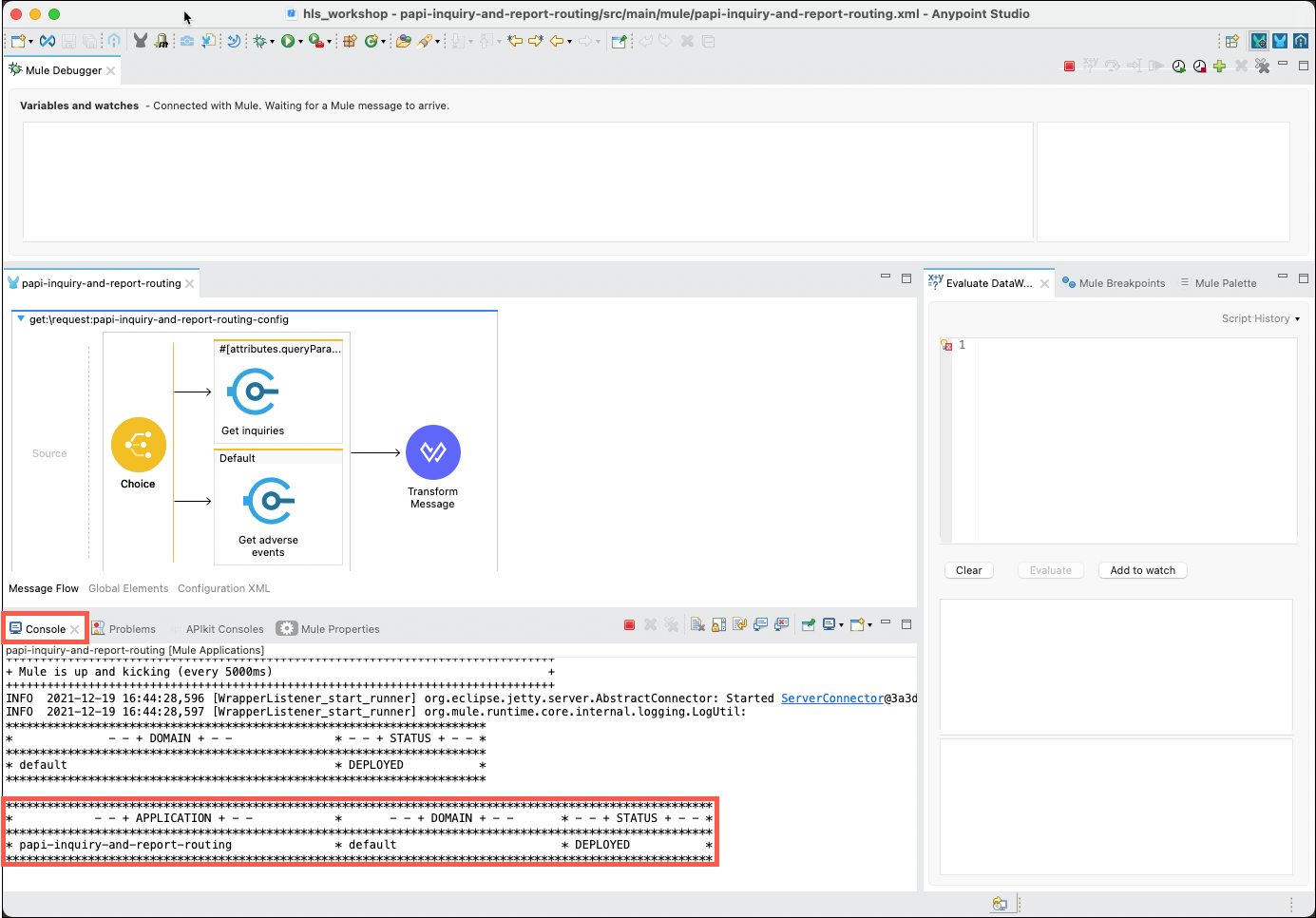Terminate Mule Debugger with red stop icon
This screenshot has width=1316, height=918.
point(1069,66)
